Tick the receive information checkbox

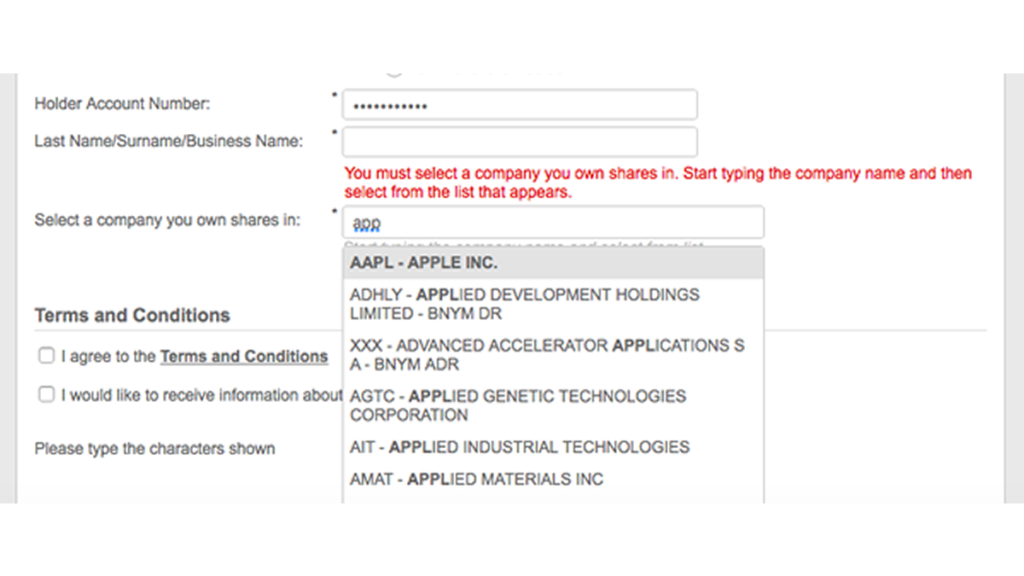[46, 394]
